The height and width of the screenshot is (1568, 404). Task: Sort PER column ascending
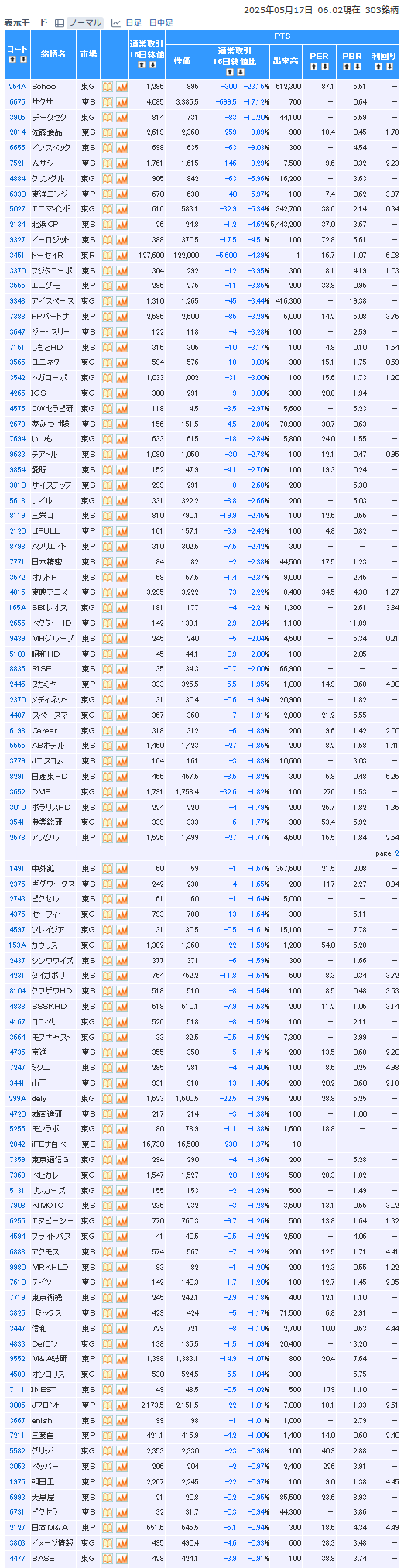tap(313, 66)
